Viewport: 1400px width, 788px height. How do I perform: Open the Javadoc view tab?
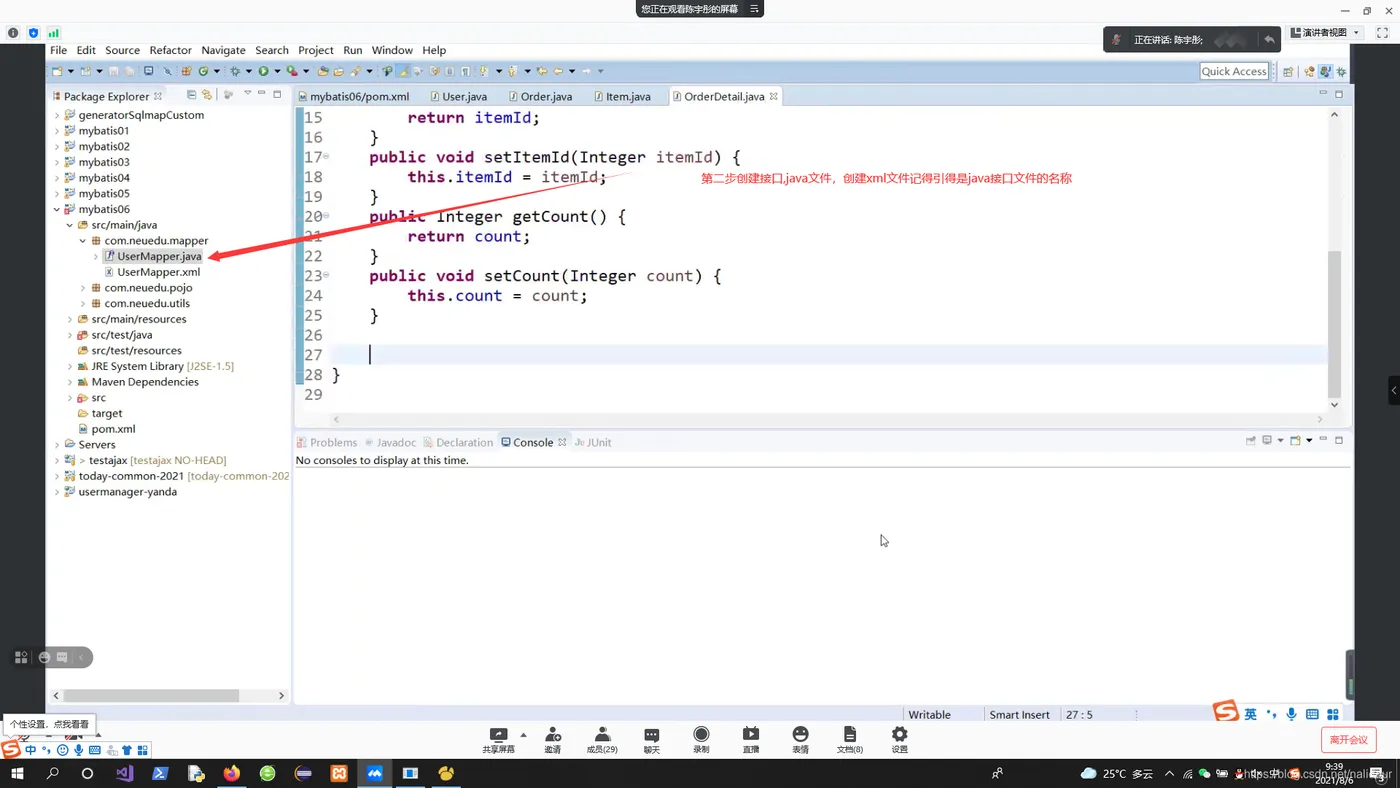coord(390,442)
